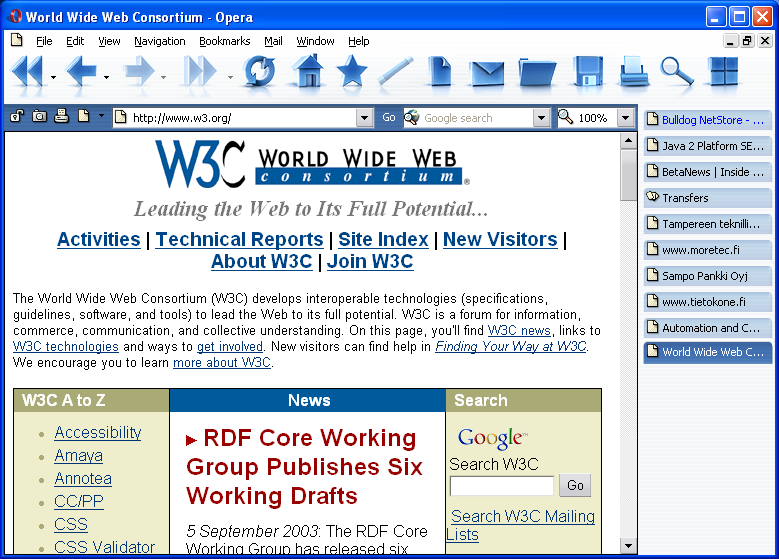779x559 pixels.
Task: Click the Rewind double-arrow toolbar icon
Action: [x=28, y=72]
